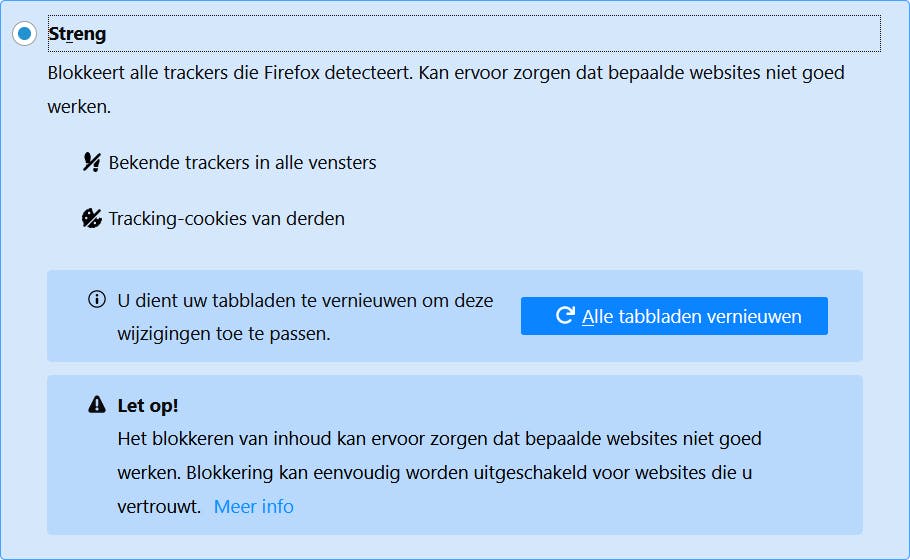Click the bold Streng label
Image resolution: width=910 pixels, height=560 pixels.
coord(77,34)
